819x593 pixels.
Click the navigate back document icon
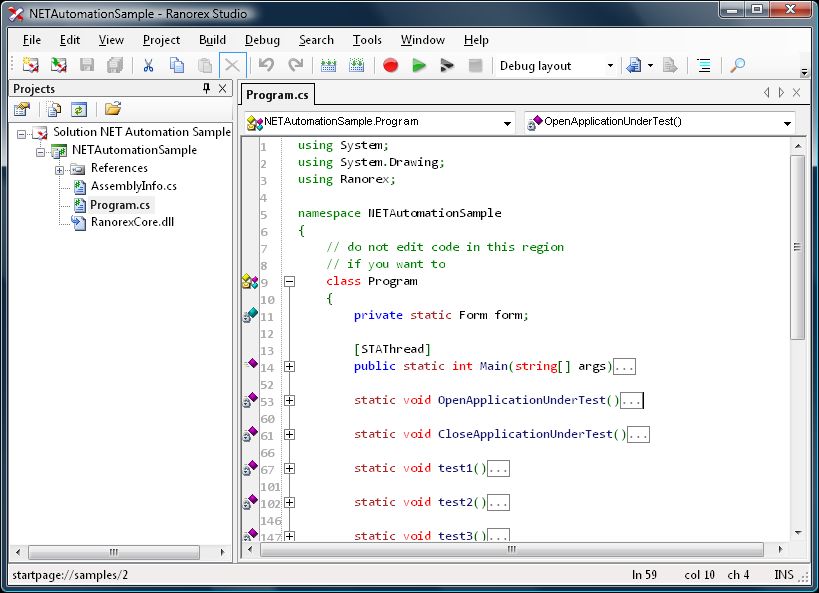coord(634,65)
